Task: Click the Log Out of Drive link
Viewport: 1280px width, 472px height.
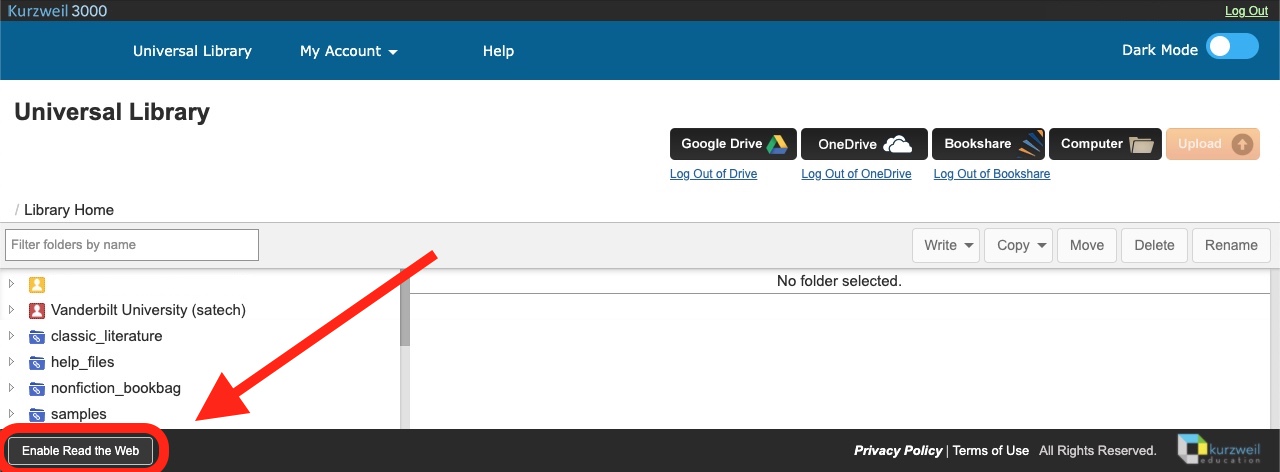Action: pyautogui.click(x=713, y=174)
